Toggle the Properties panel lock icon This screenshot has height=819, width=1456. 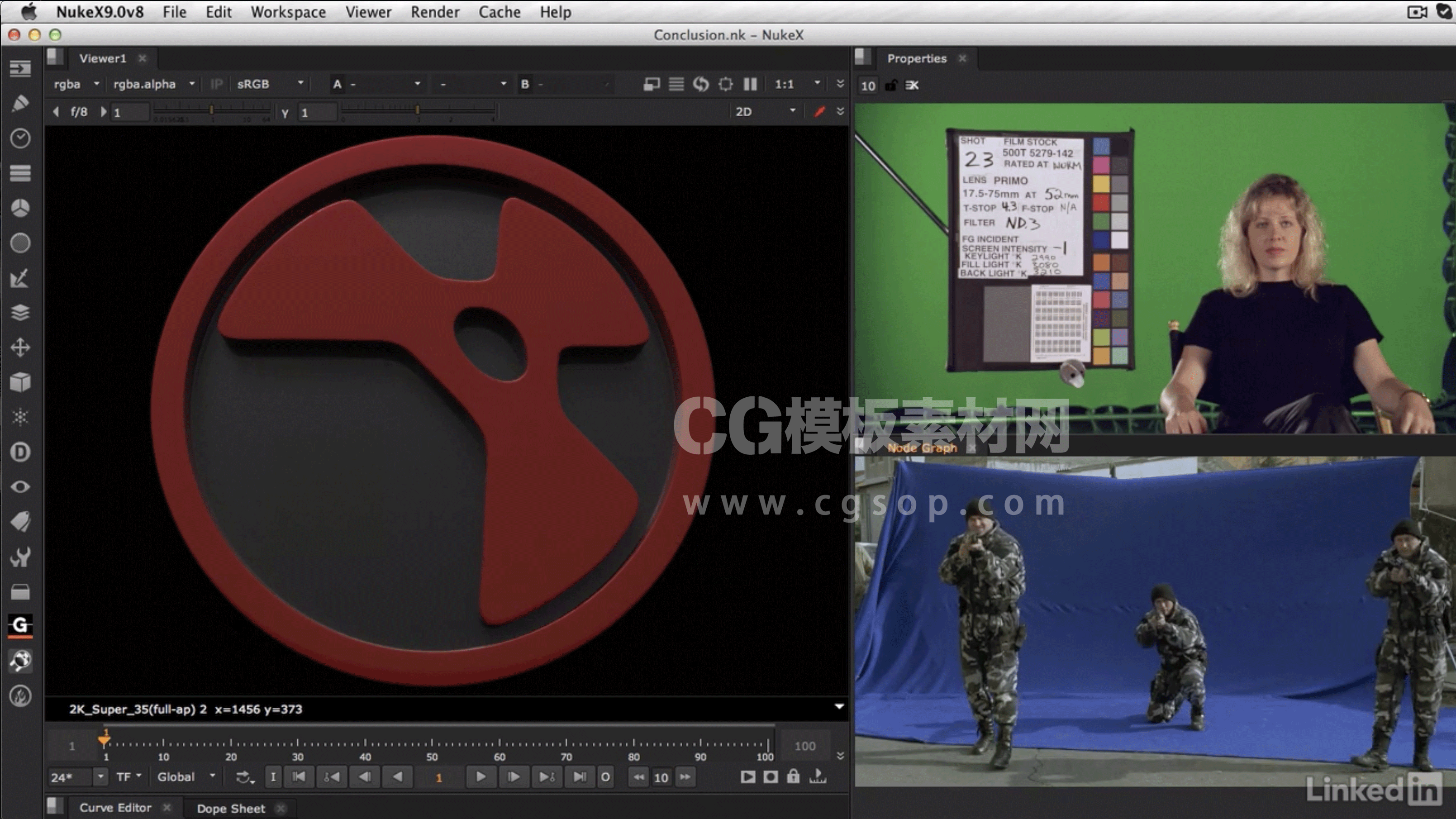[x=891, y=86]
